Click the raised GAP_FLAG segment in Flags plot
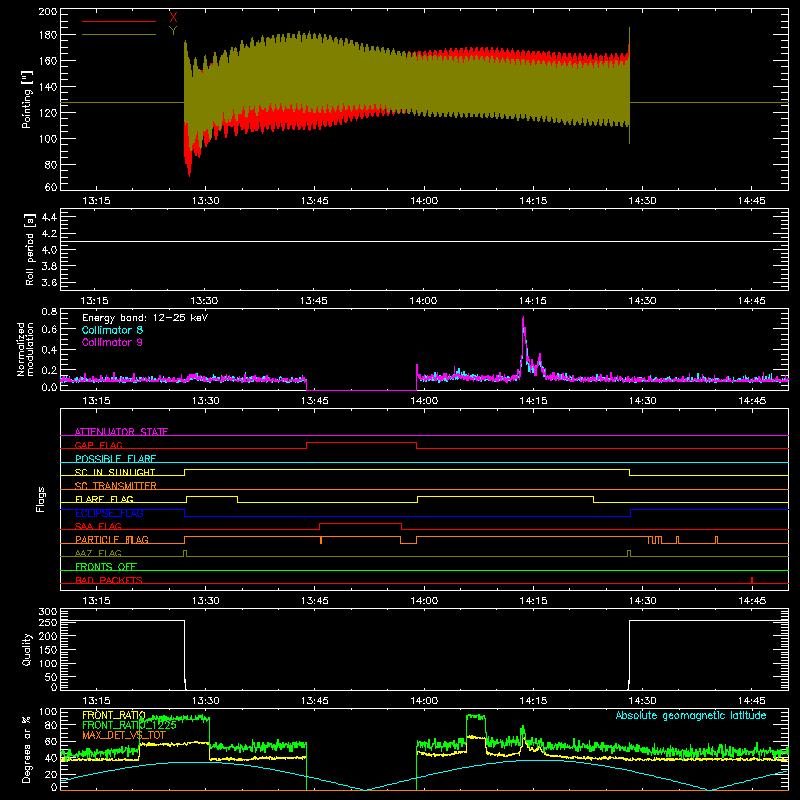 click(x=361, y=442)
